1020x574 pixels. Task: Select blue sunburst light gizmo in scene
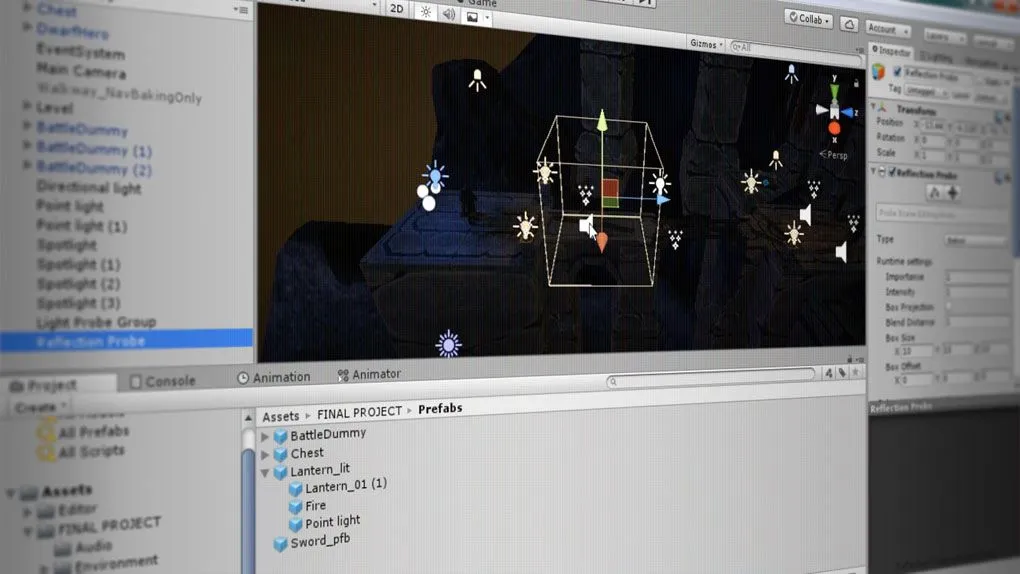(448, 344)
